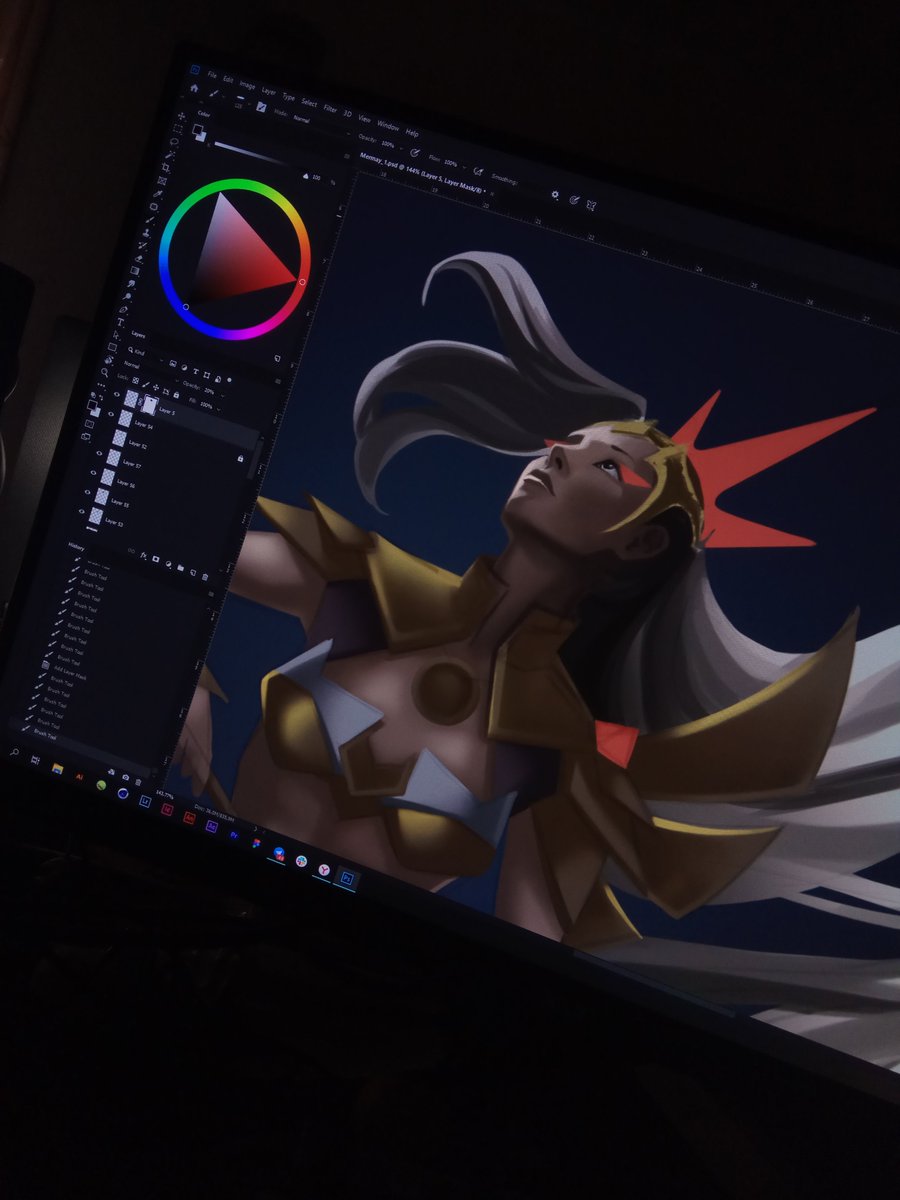This screenshot has height=1200, width=900.
Task: Toggle the layer filtering on/off dot
Action: 229,379
